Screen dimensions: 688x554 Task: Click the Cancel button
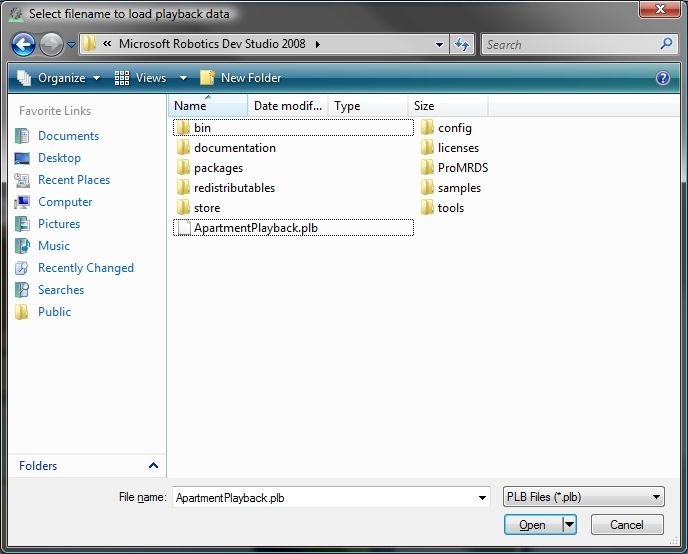click(627, 525)
